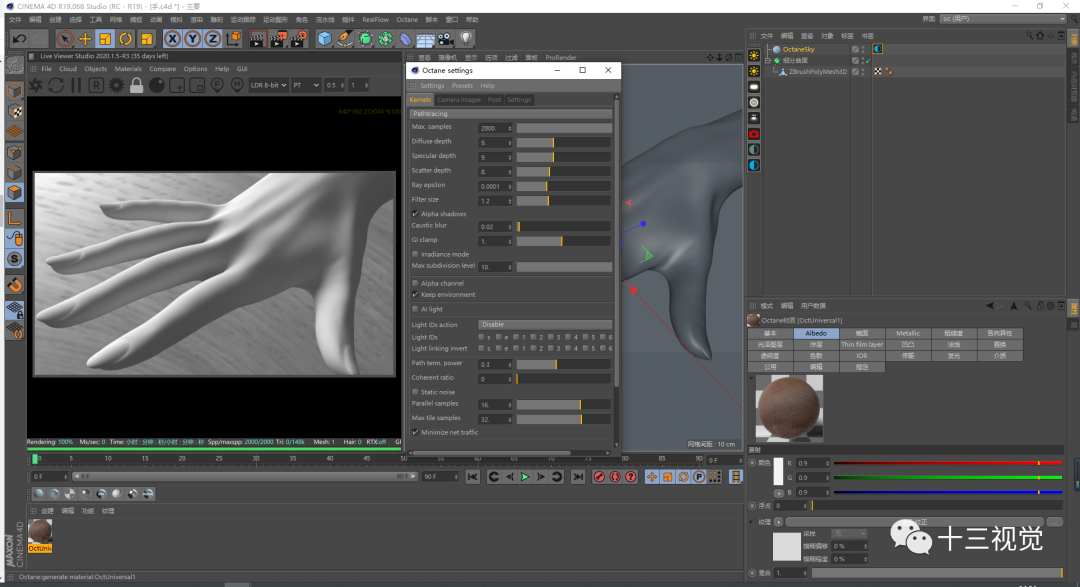Select the Rotate tool
This screenshot has height=587, width=1080.
click(125, 39)
